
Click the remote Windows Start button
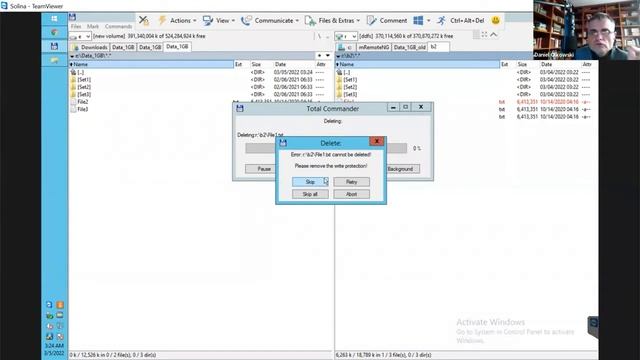coord(54,18)
